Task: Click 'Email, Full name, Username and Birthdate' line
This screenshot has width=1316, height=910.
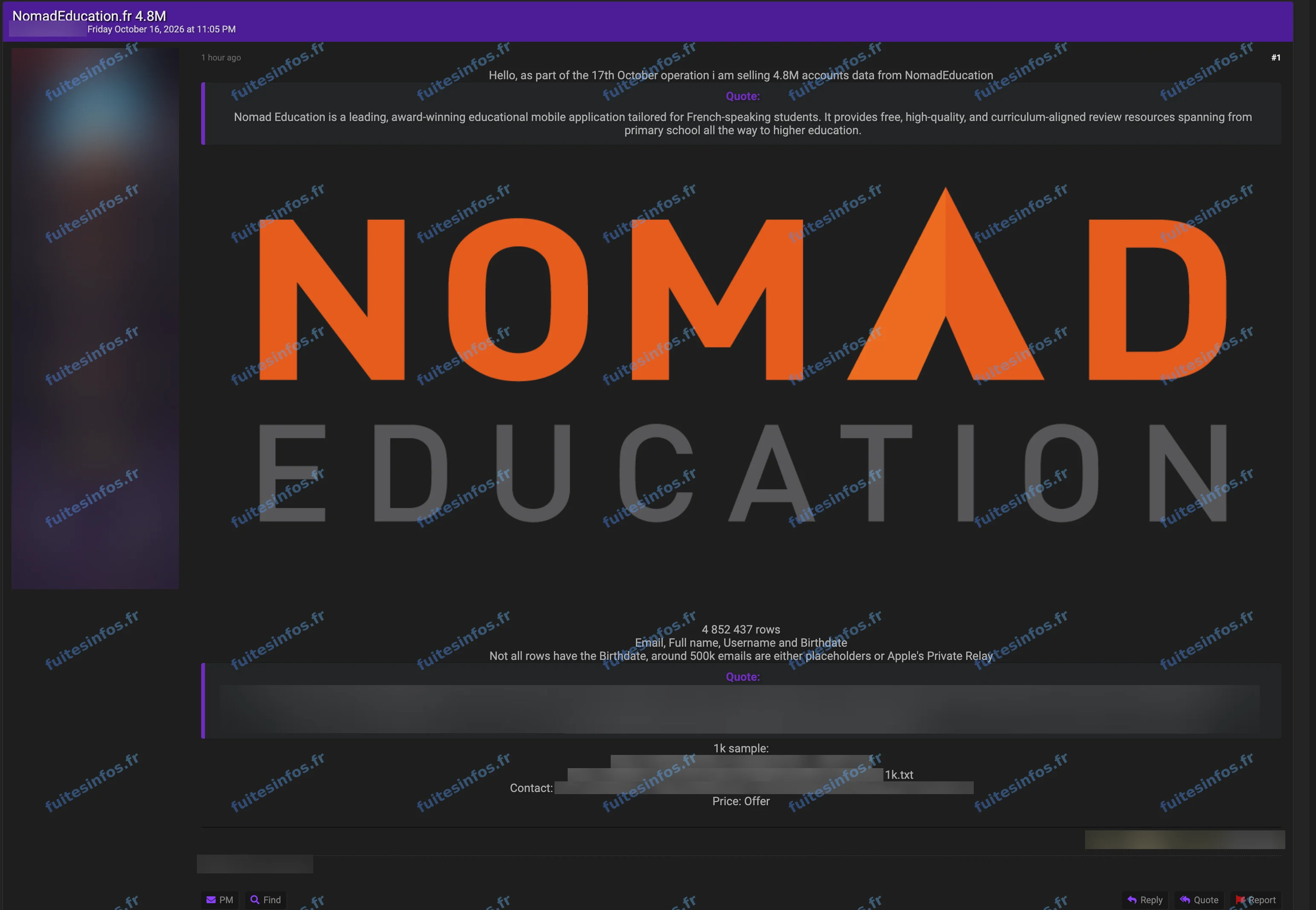Action: 741,642
